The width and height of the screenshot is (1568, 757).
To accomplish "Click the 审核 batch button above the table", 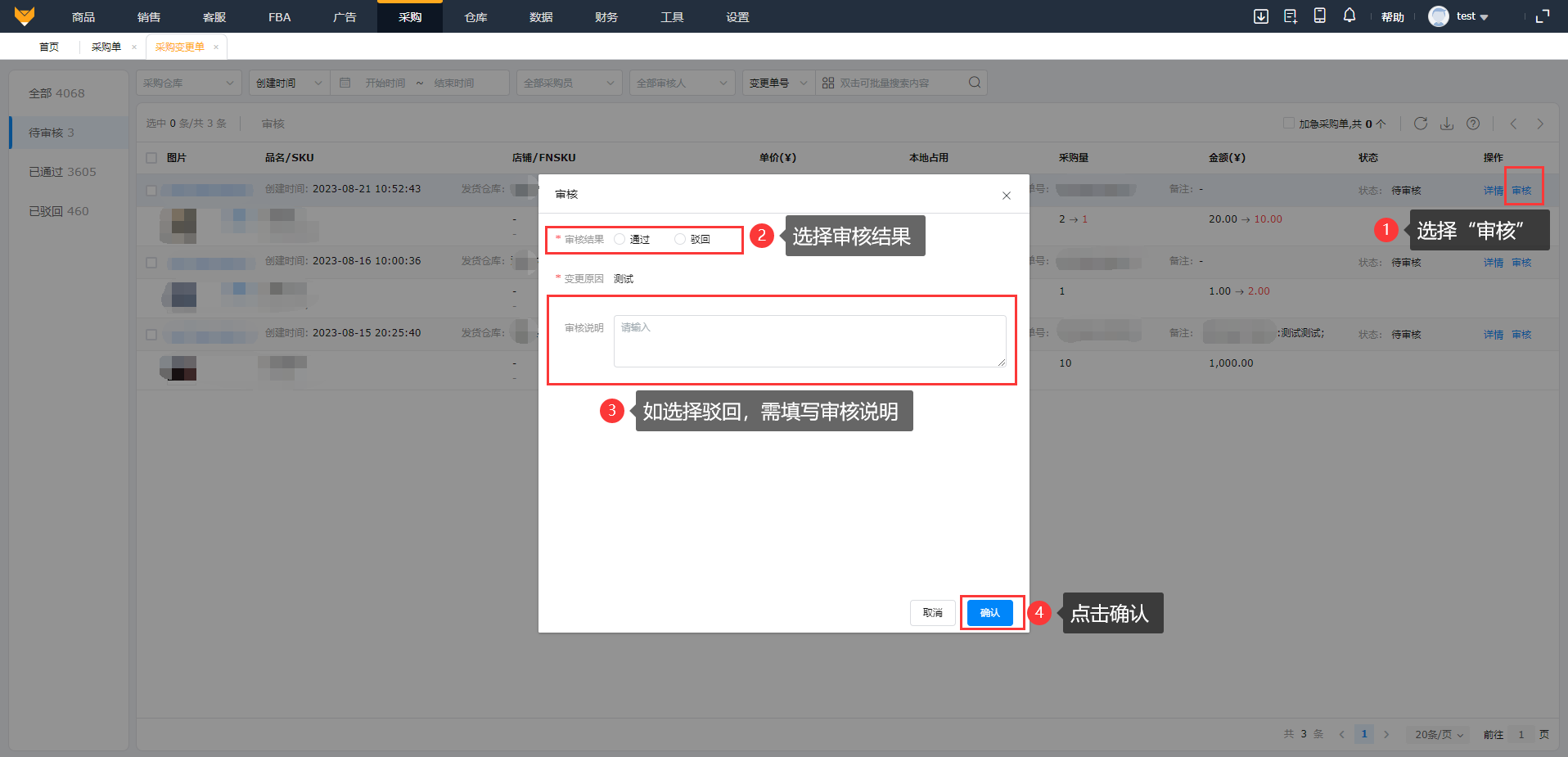I will [273, 124].
